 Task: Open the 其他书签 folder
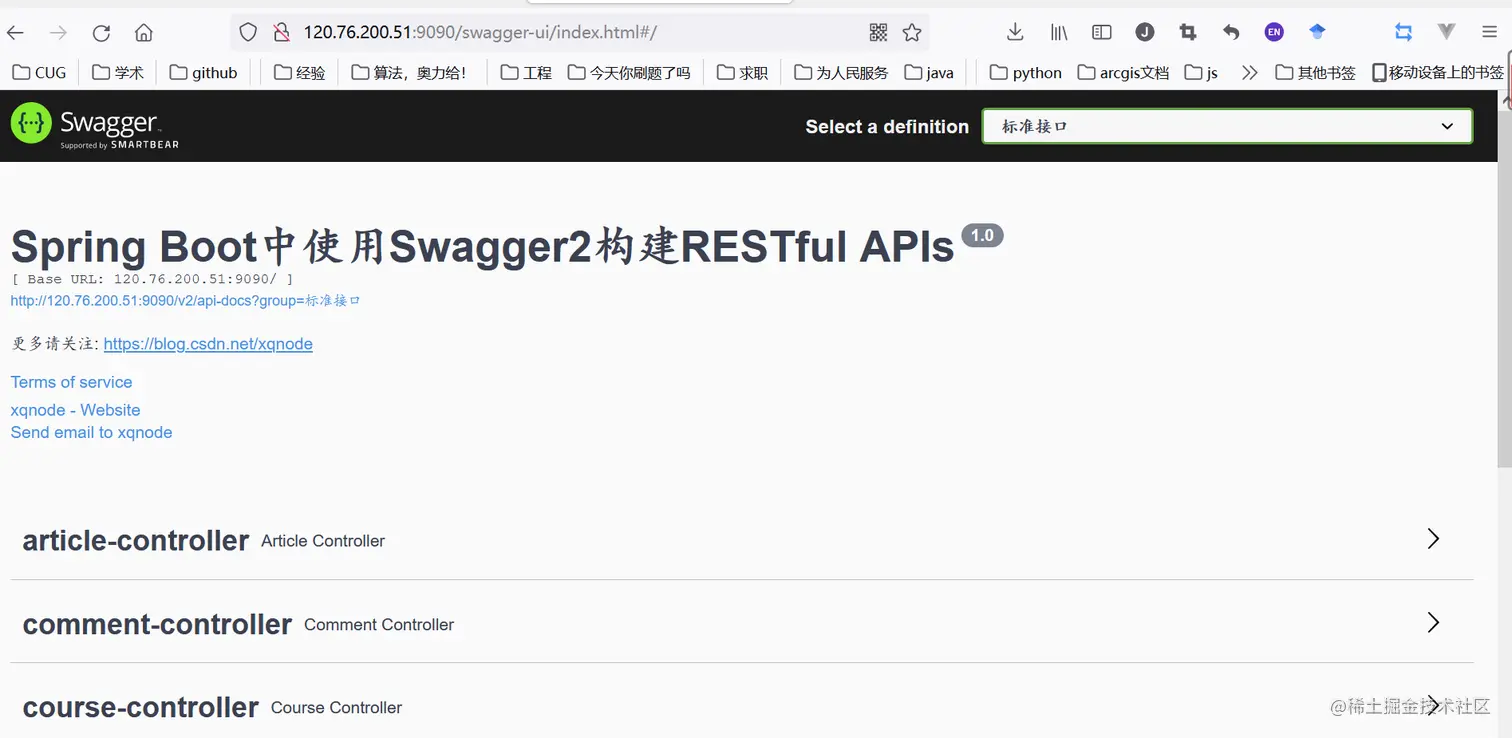(1315, 72)
